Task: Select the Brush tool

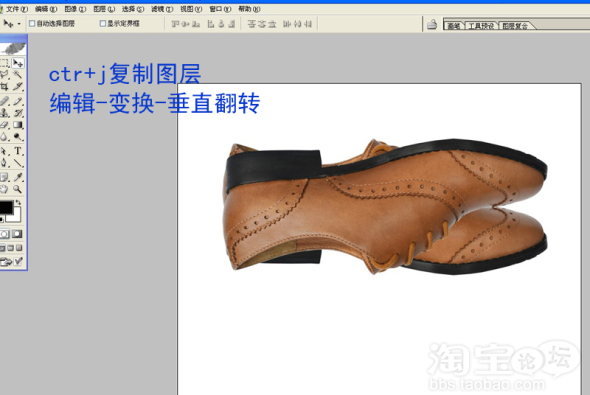Action: 18,101
